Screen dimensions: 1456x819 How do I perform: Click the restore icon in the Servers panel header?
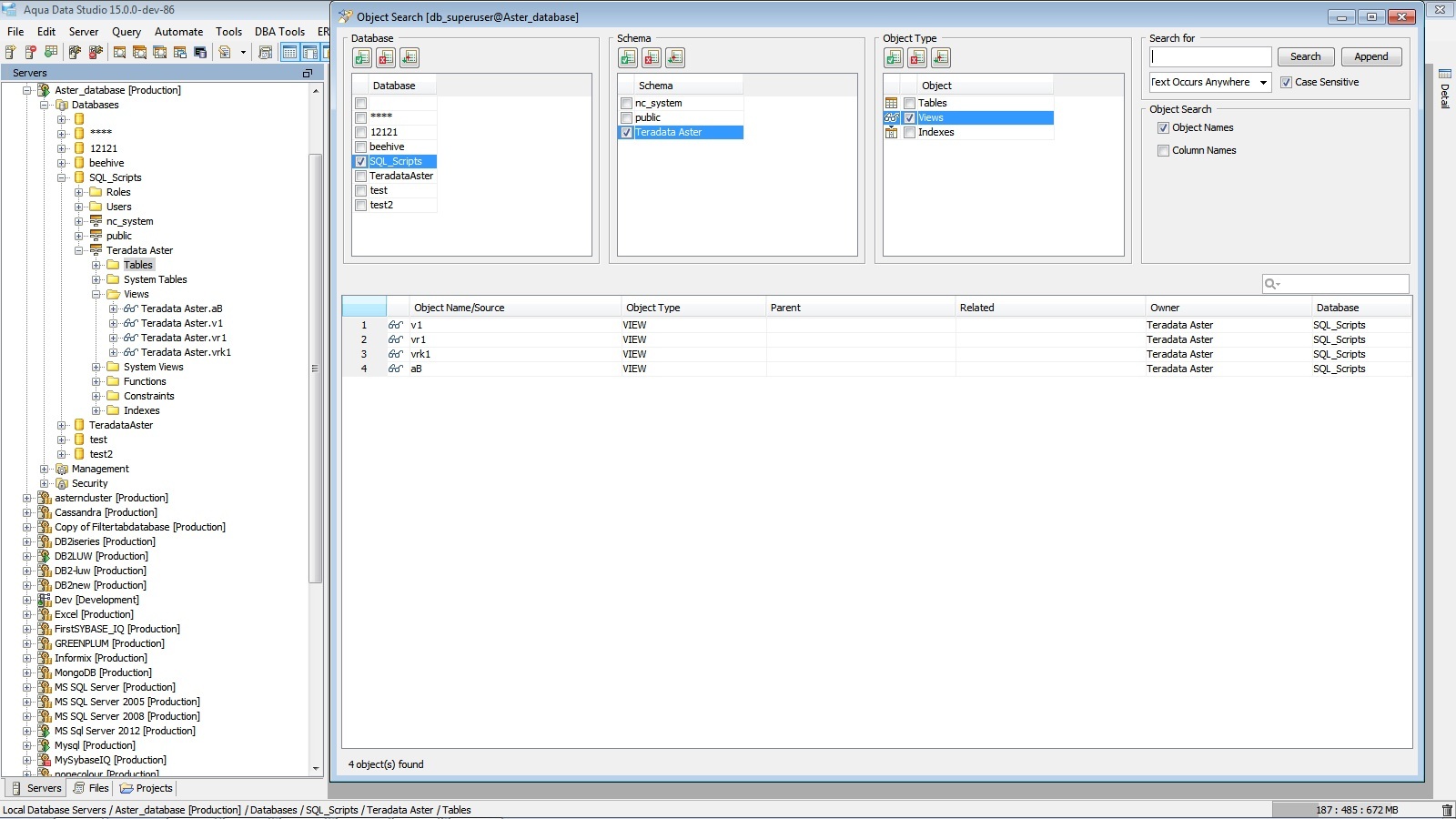308,73
